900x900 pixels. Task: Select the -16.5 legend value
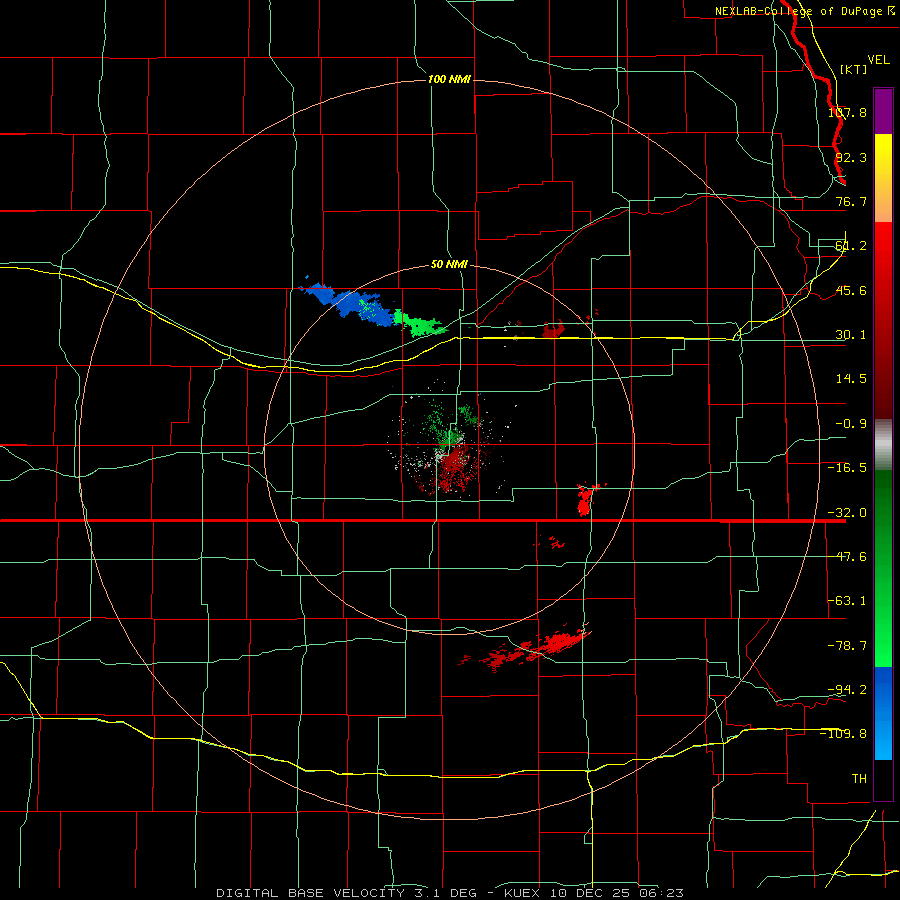(x=847, y=468)
